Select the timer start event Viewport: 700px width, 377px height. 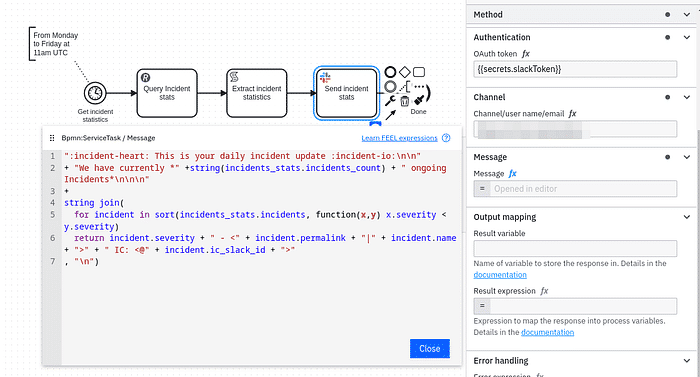(95, 93)
